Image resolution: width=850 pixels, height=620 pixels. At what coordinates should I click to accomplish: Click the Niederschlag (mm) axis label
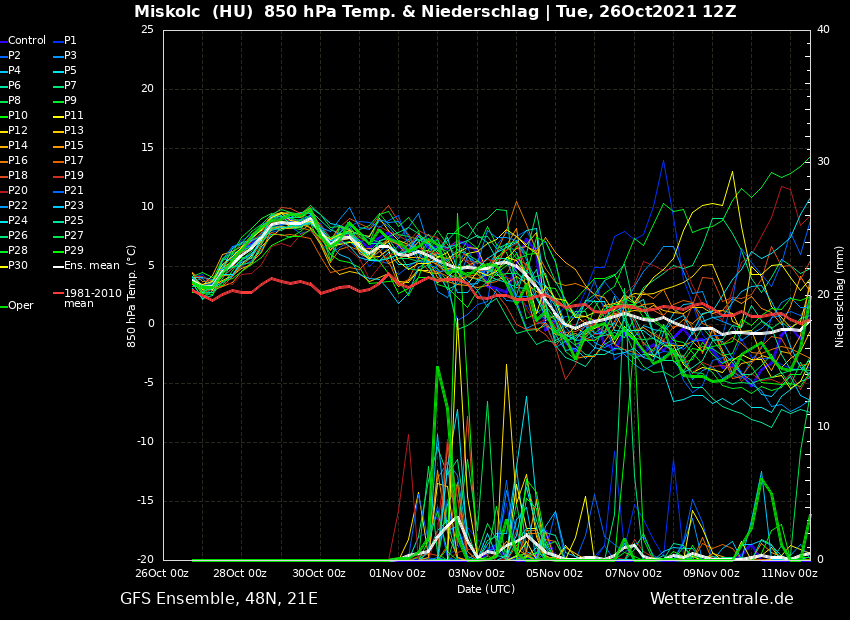[x=840, y=295]
